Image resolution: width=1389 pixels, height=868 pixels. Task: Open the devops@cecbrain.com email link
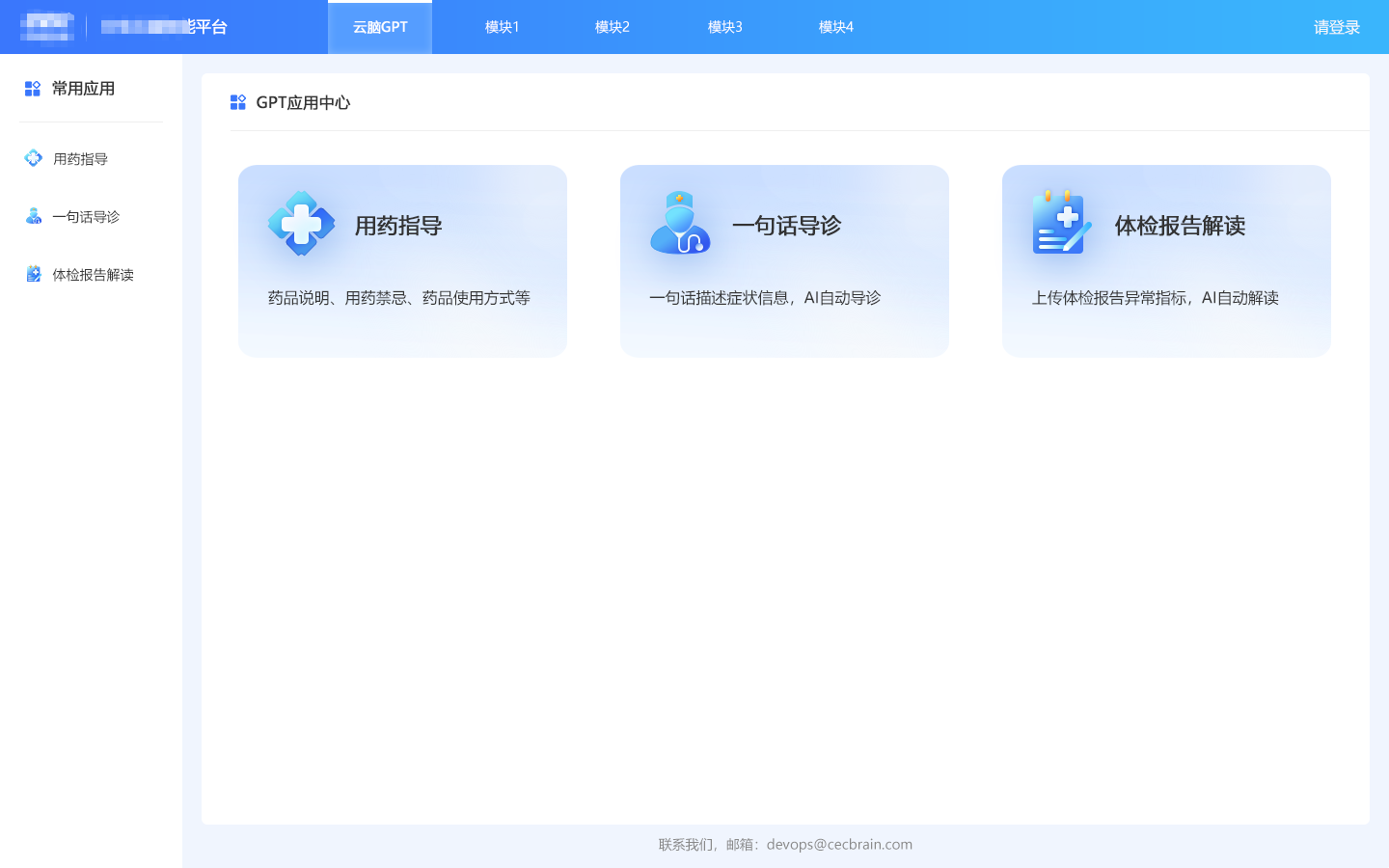click(838, 844)
